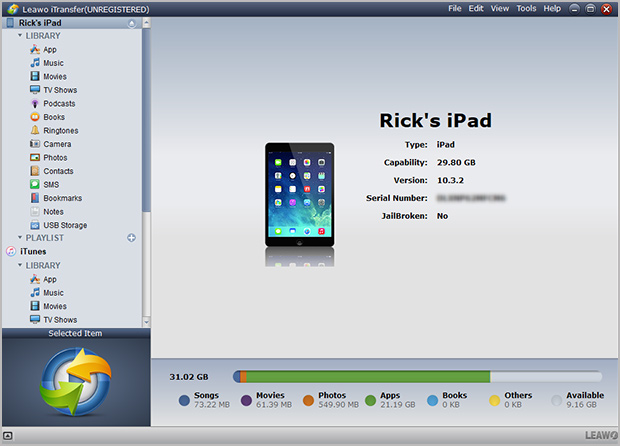
Task: Open the Notes icon
Action: (x=35, y=212)
